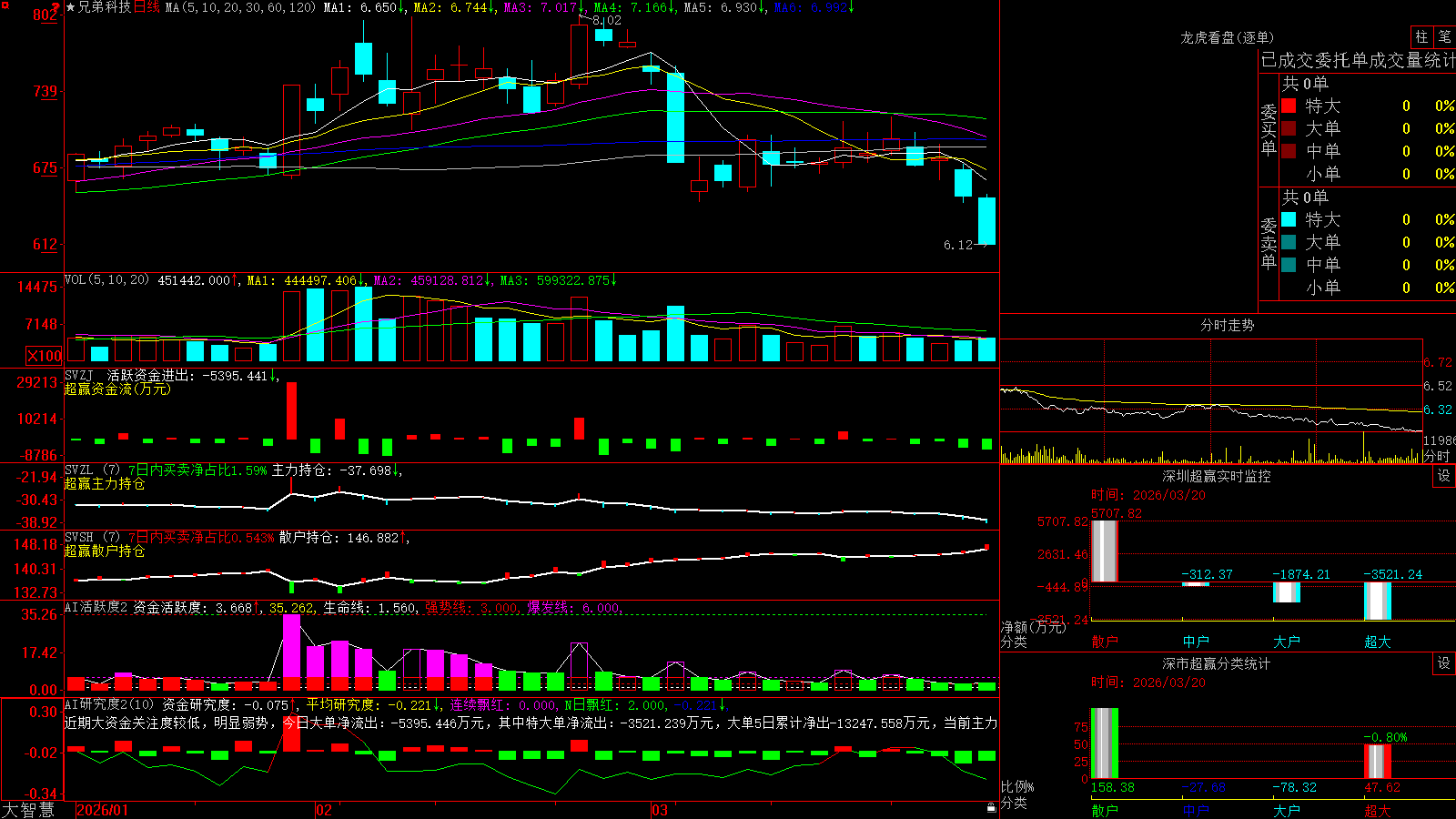Click the 47.62 超大 ratio bar
Viewport: 1456px width, 819px height.
click(1378, 762)
